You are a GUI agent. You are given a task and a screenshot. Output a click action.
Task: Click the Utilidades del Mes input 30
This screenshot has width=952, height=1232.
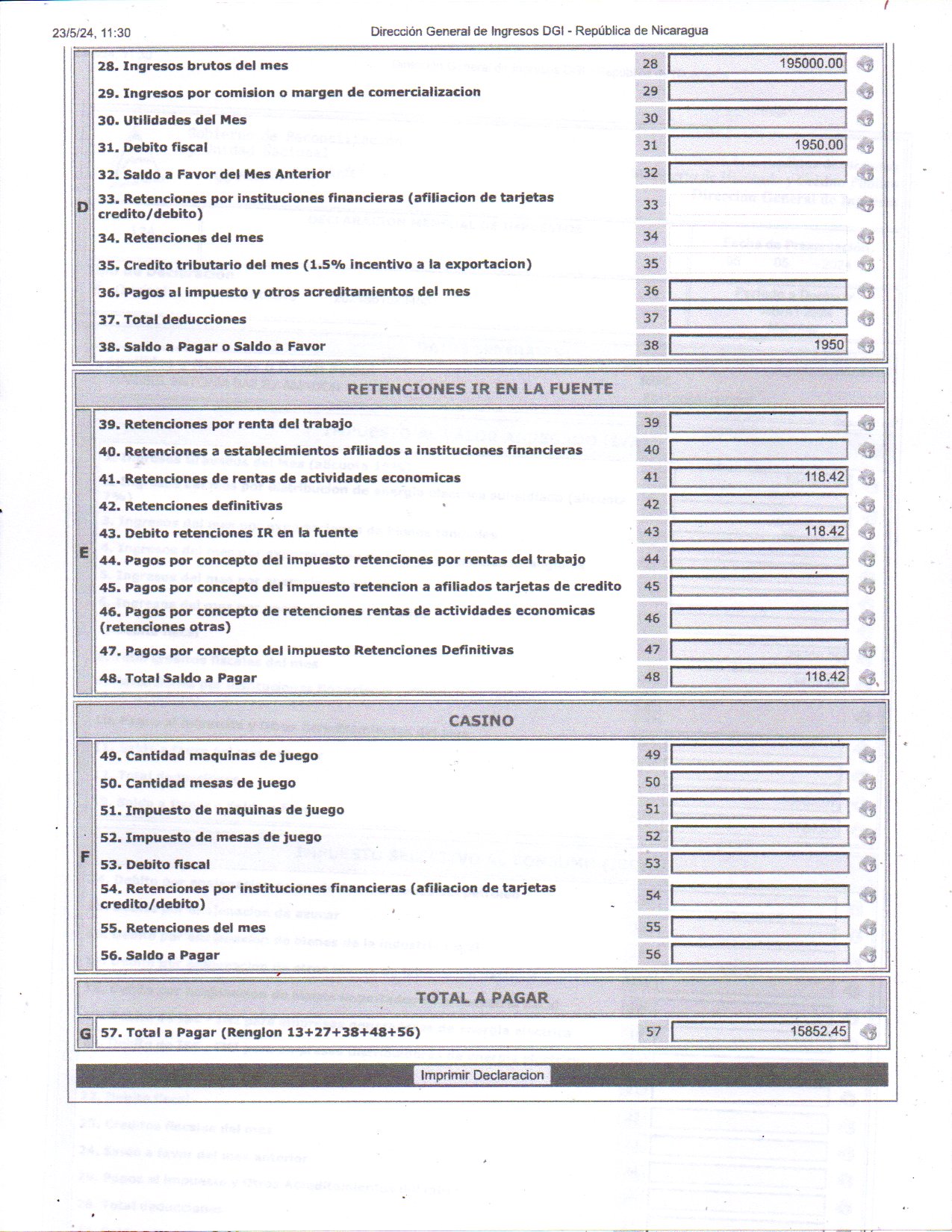[x=757, y=118]
